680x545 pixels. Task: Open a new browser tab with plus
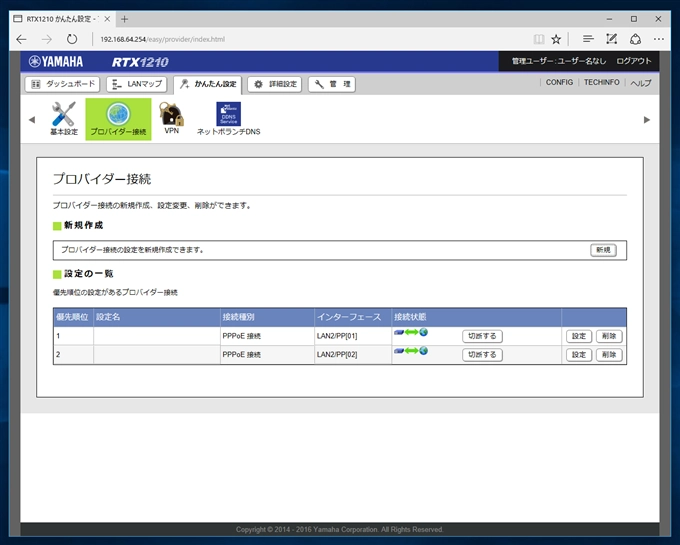(x=124, y=19)
